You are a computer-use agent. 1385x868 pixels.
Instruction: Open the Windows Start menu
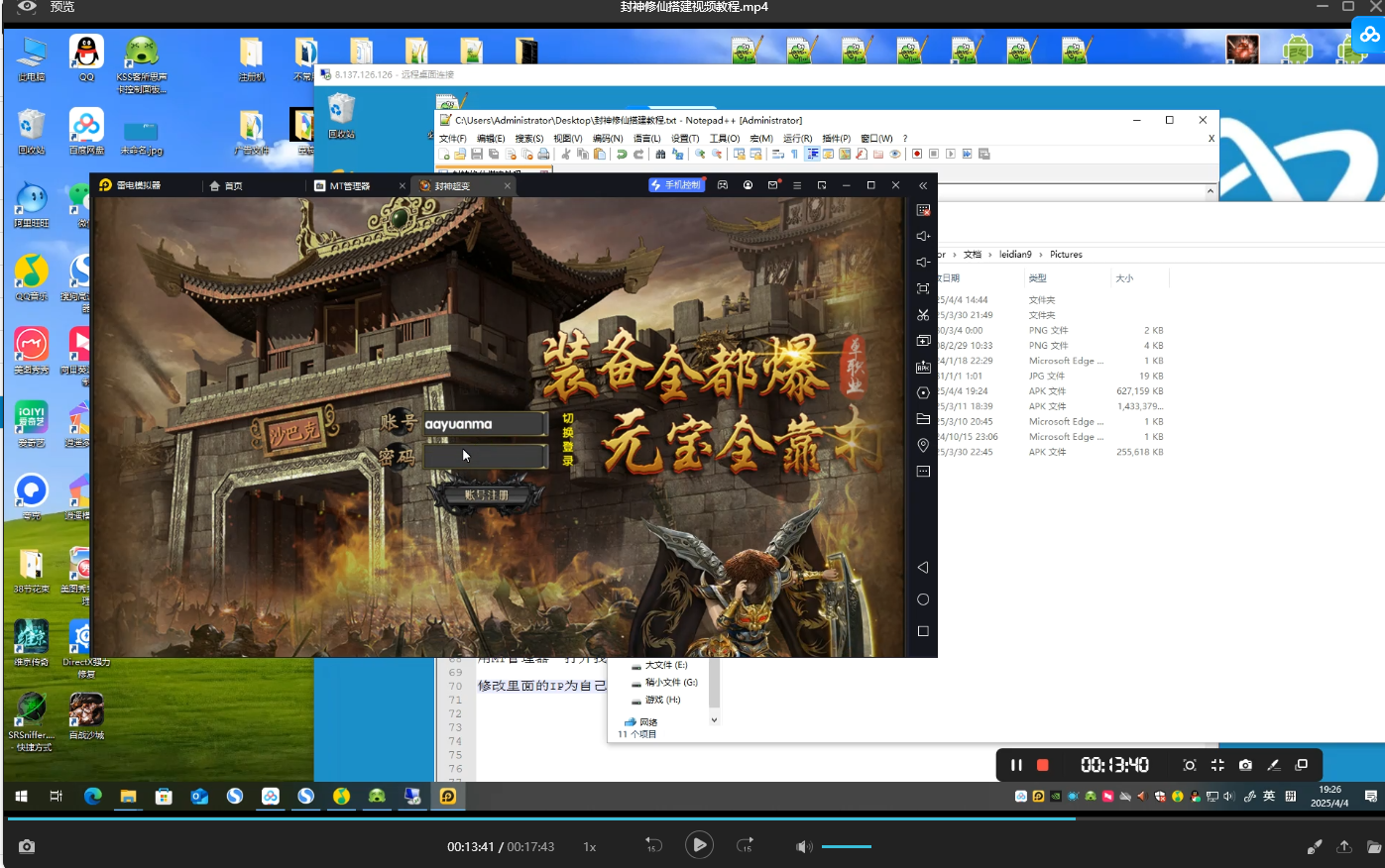(x=21, y=796)
